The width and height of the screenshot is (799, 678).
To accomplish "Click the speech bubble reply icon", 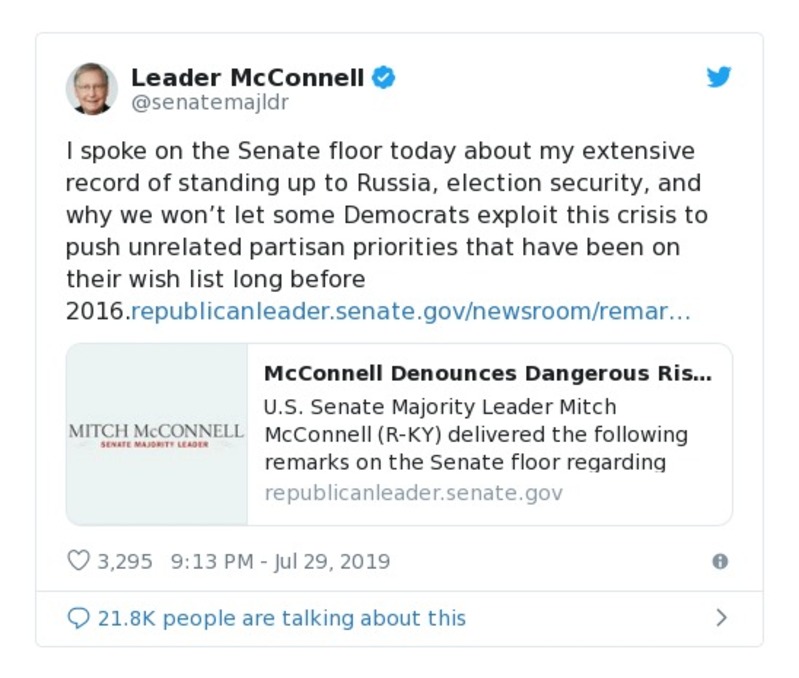I will tap(78, 618).
